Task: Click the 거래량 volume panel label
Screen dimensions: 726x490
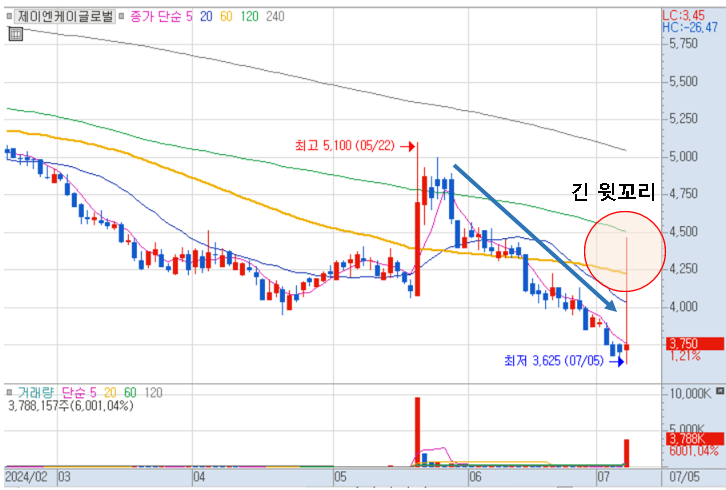Action: 36,393
